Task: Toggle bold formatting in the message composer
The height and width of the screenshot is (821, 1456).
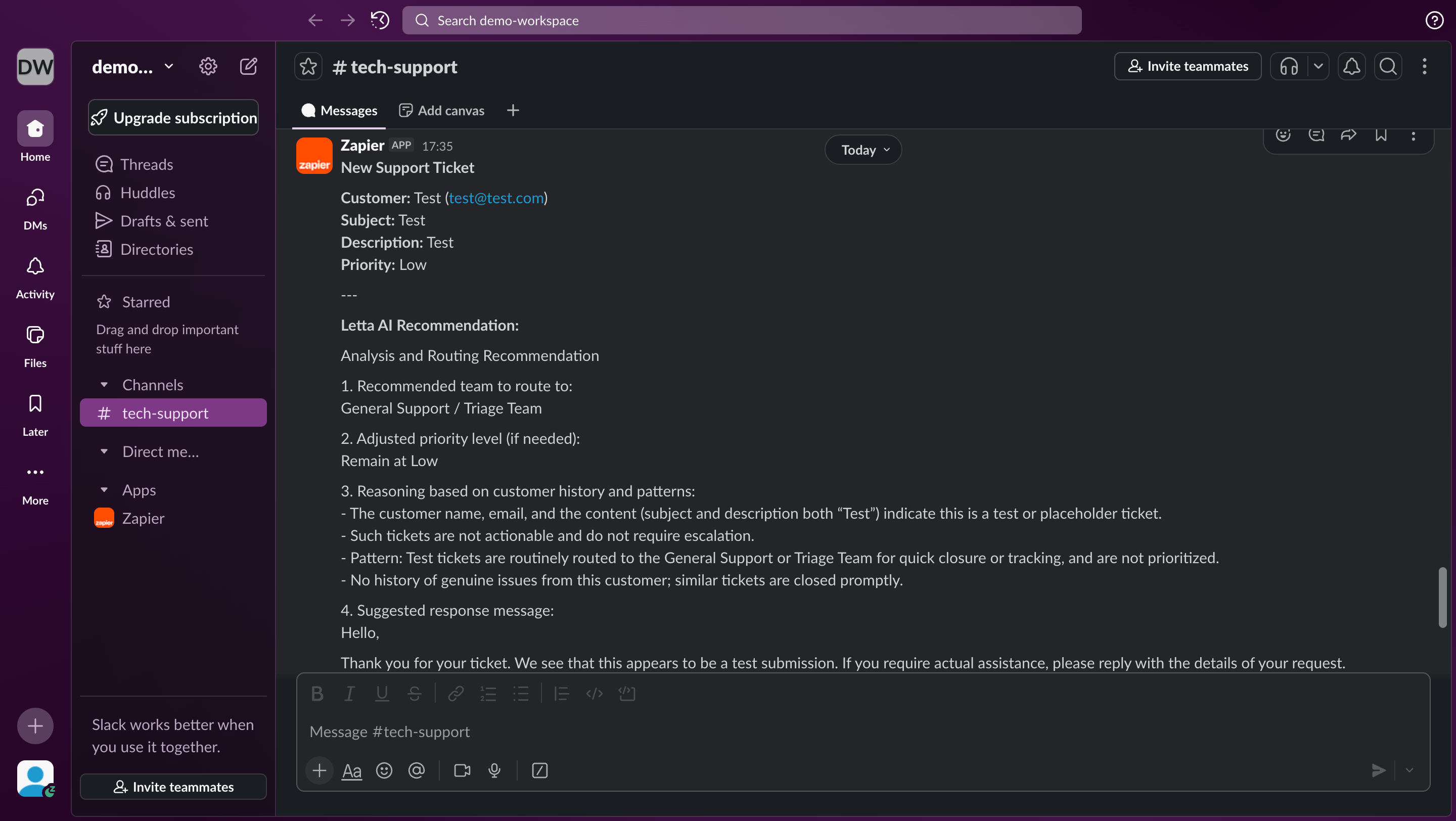Action: 317,693
